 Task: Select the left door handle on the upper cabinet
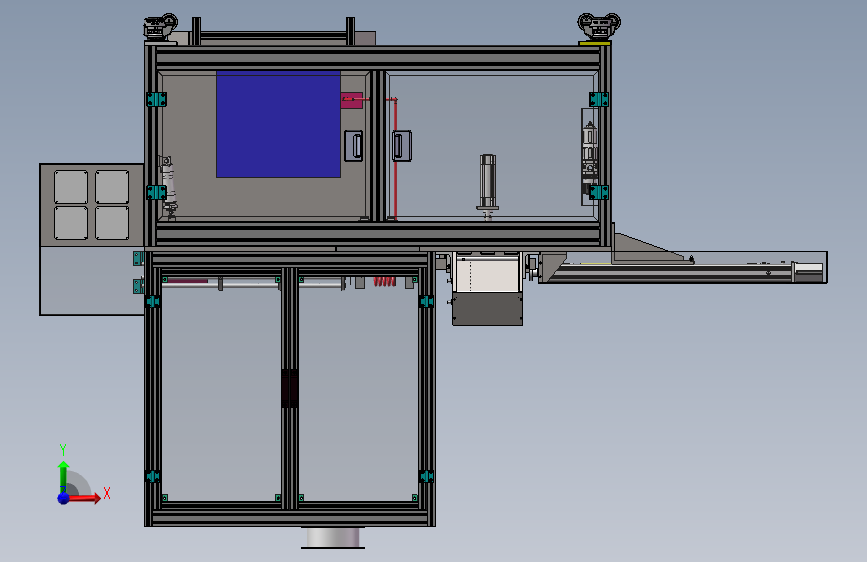[x=354, y=146]
